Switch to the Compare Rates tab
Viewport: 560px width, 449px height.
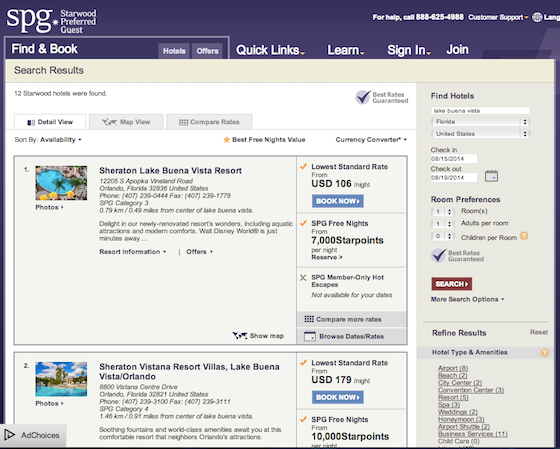[x=209, y=122]
